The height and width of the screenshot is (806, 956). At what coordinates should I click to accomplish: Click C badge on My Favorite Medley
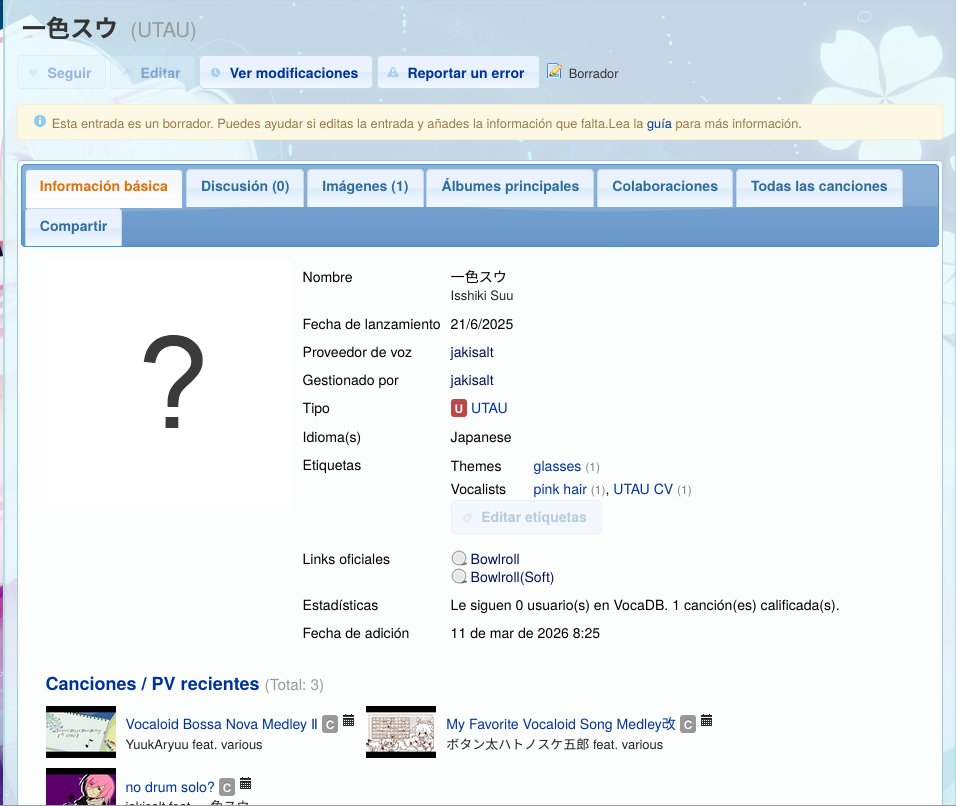pos(688,724)
